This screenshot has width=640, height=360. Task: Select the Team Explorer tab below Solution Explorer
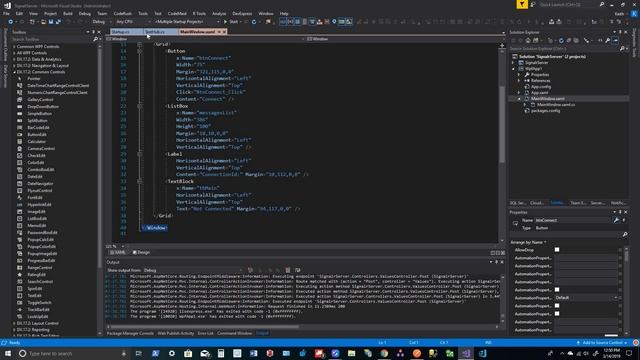pos(578,203)
